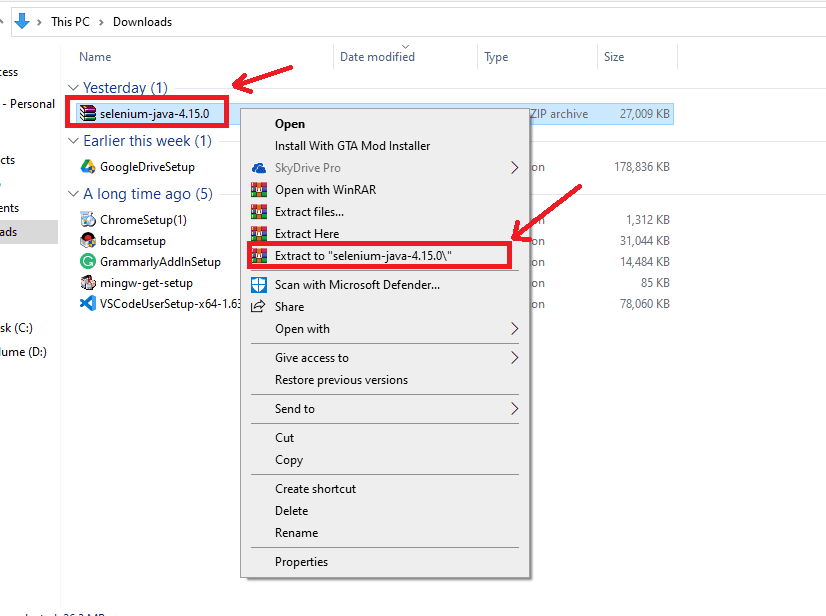The image size is (826, 616).
Task: Click the VSCodeUserSetup installer icon
Action: click(x=88, y=304)
